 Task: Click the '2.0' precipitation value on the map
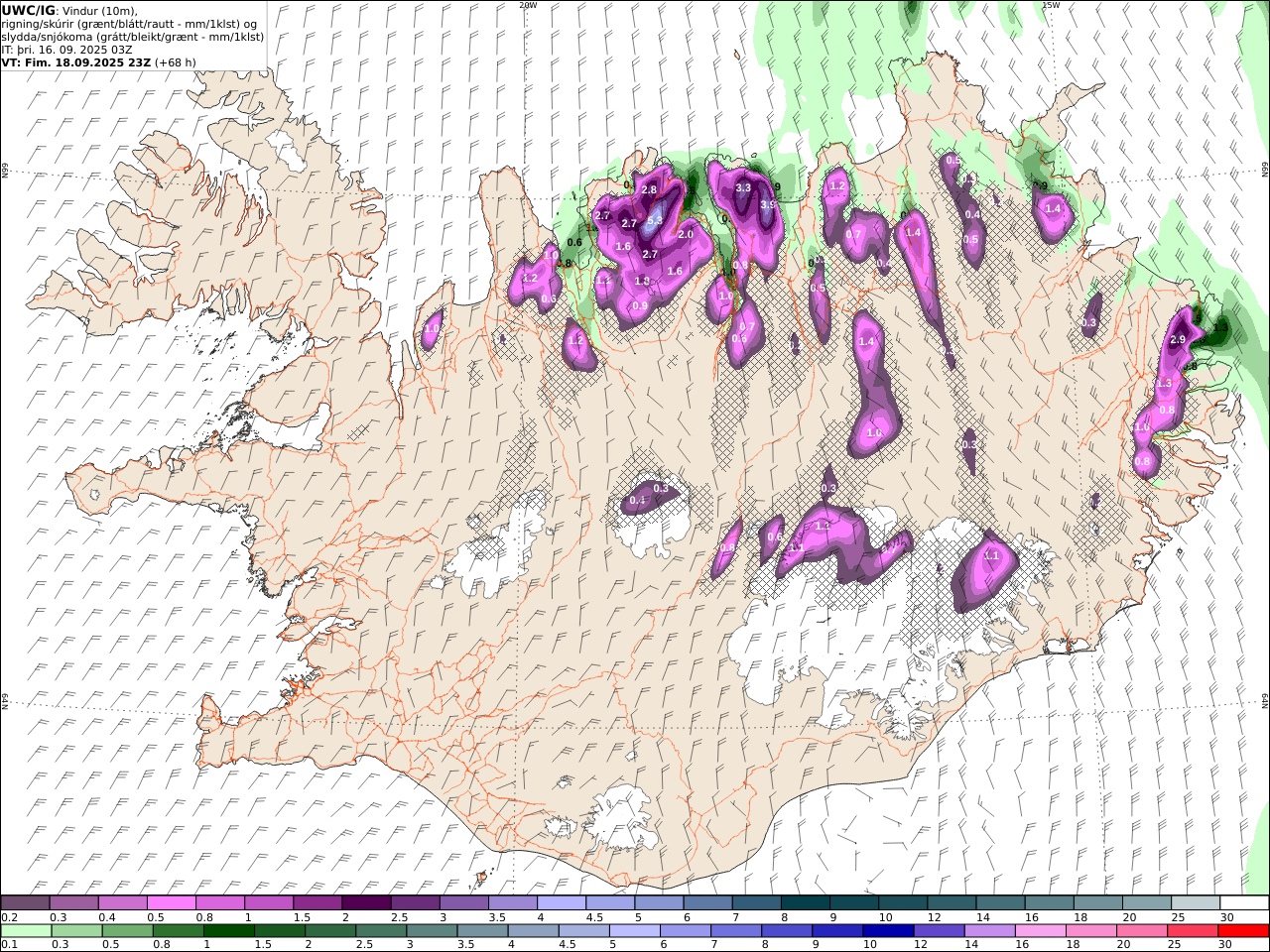[x=686, y=235]
